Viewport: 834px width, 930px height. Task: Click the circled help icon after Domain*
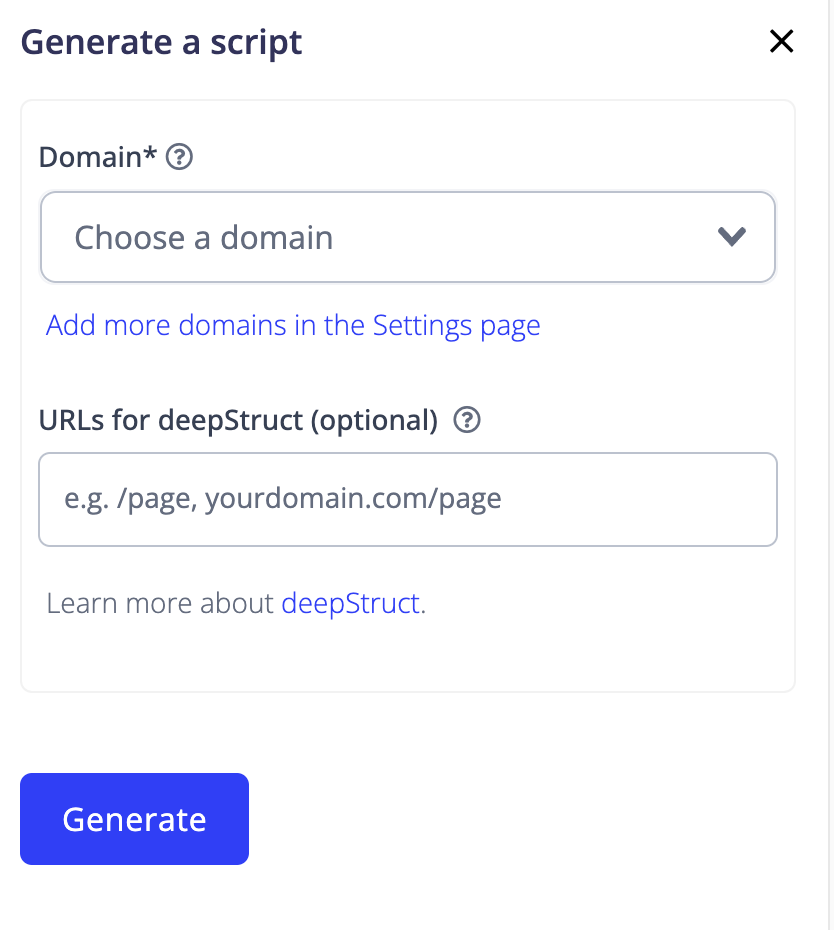pos(179,157)
